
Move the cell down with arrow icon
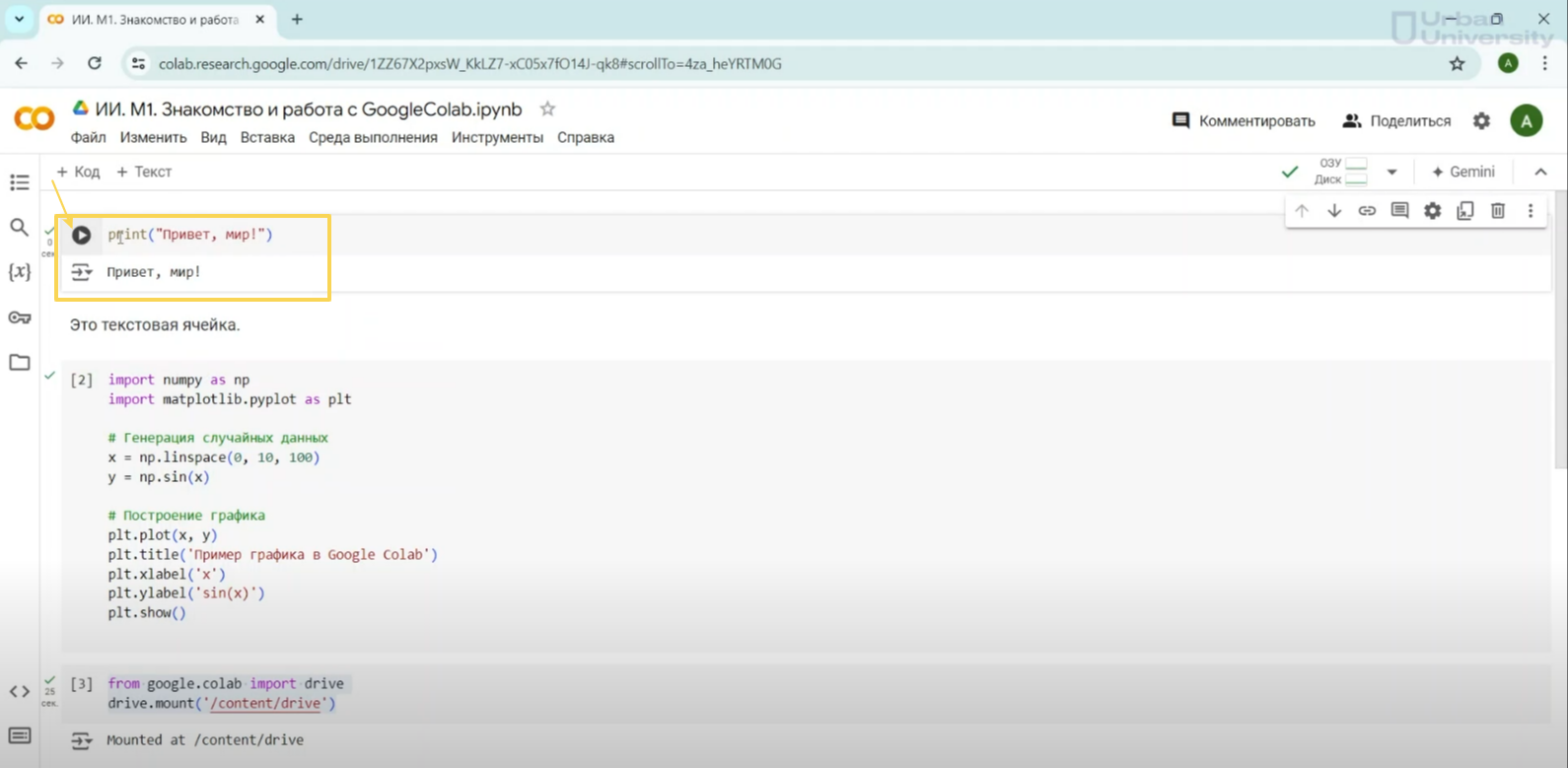[1334, 210]
